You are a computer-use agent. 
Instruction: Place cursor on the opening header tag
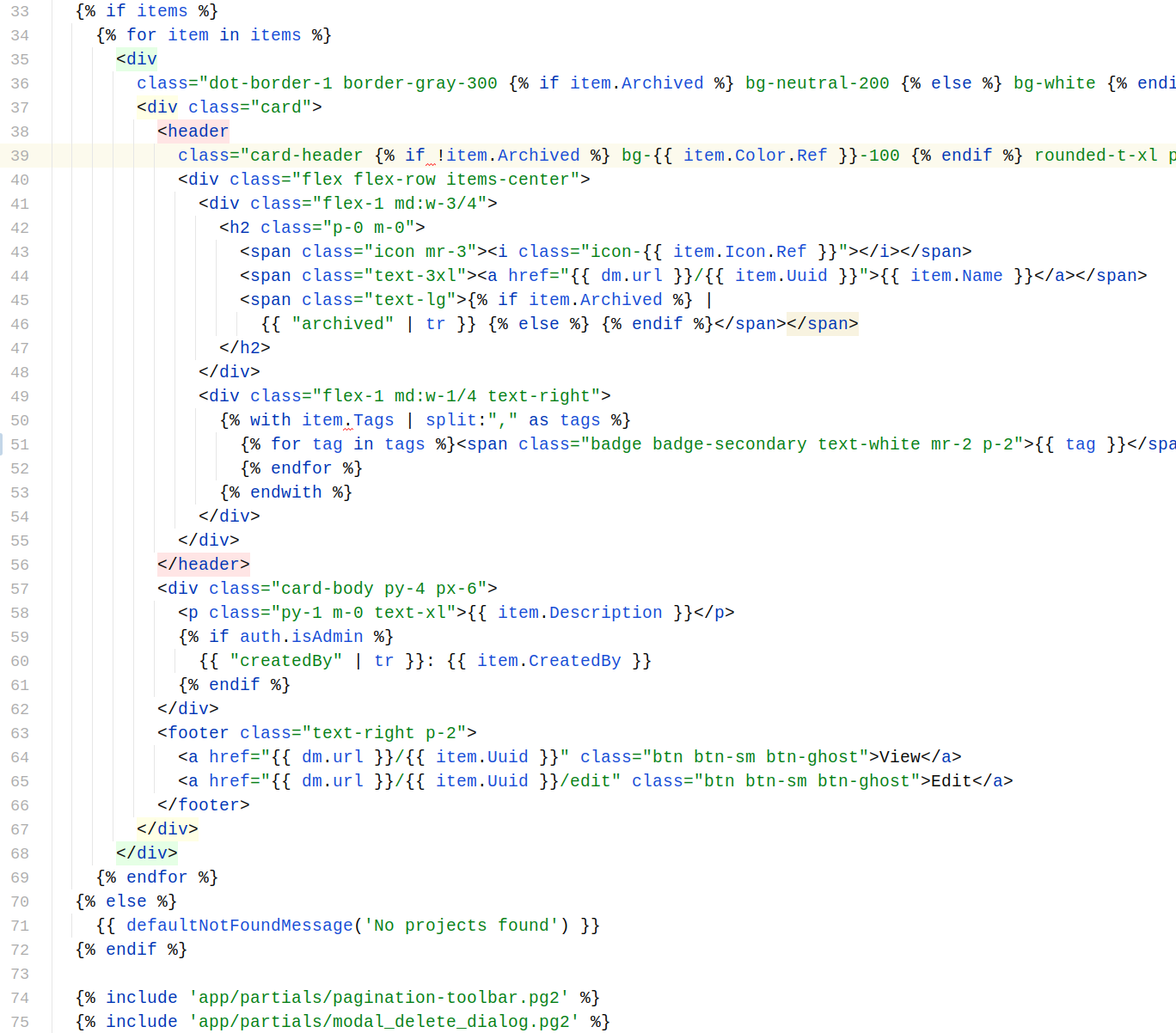[193, 131]
